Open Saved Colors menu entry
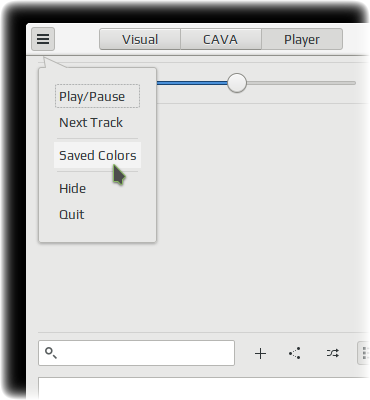Screen dimensions: 370x400 [x=97, y=155]
